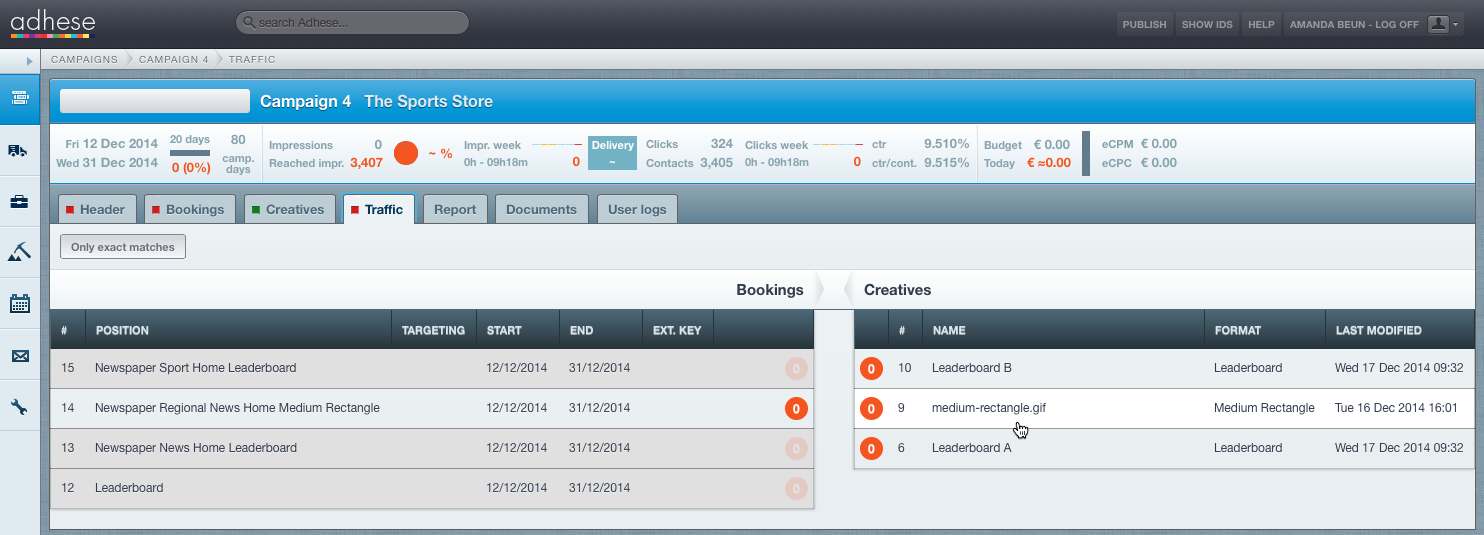Select Newspaper Sport Home Leaderboard booking
The image size is (1484, 535).
coord(432,368)
